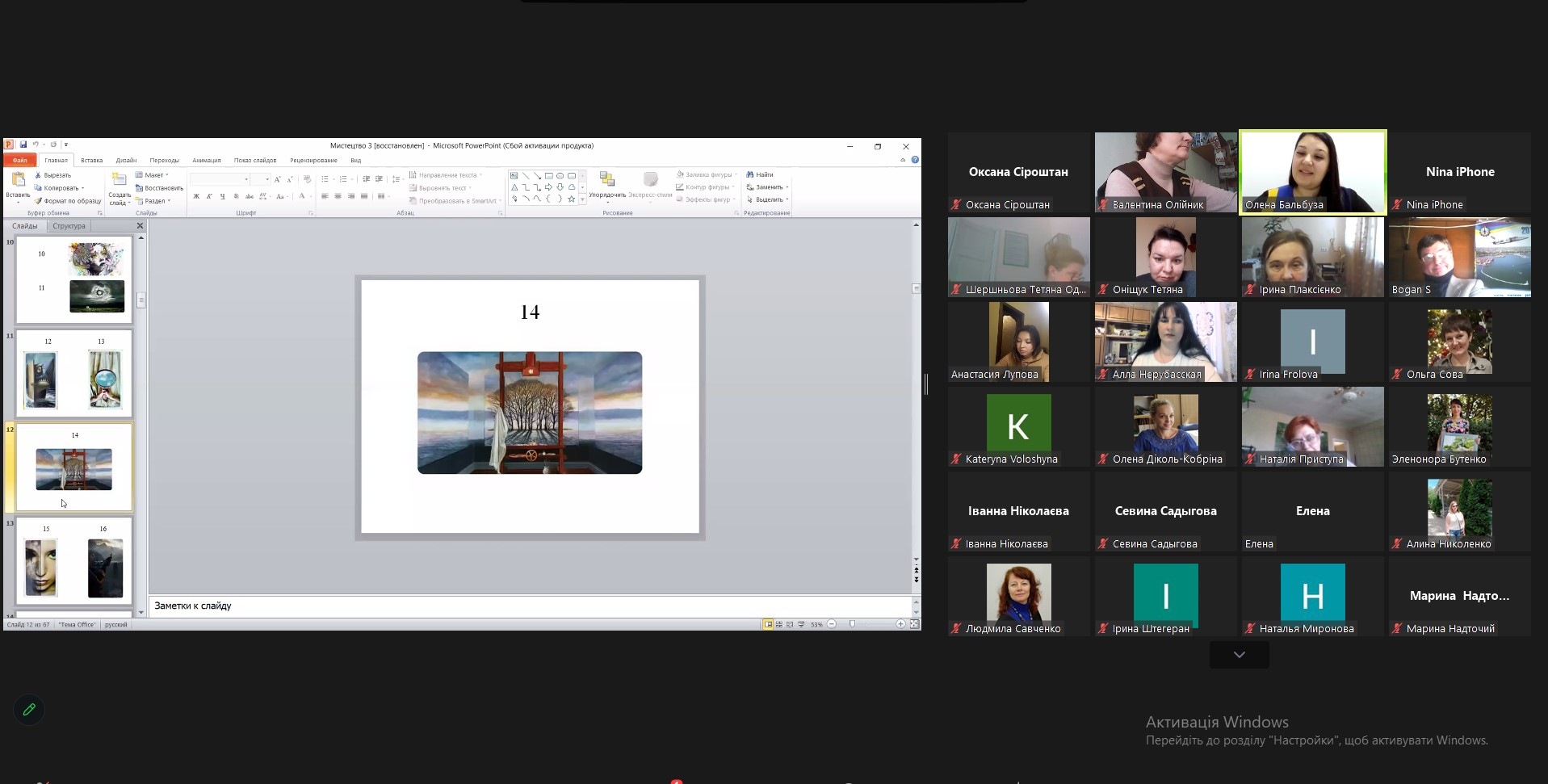The height and width of the screenshot is (784, 1548).
Task: Click the annotation pencil icon
Action: tap(29, 710)
